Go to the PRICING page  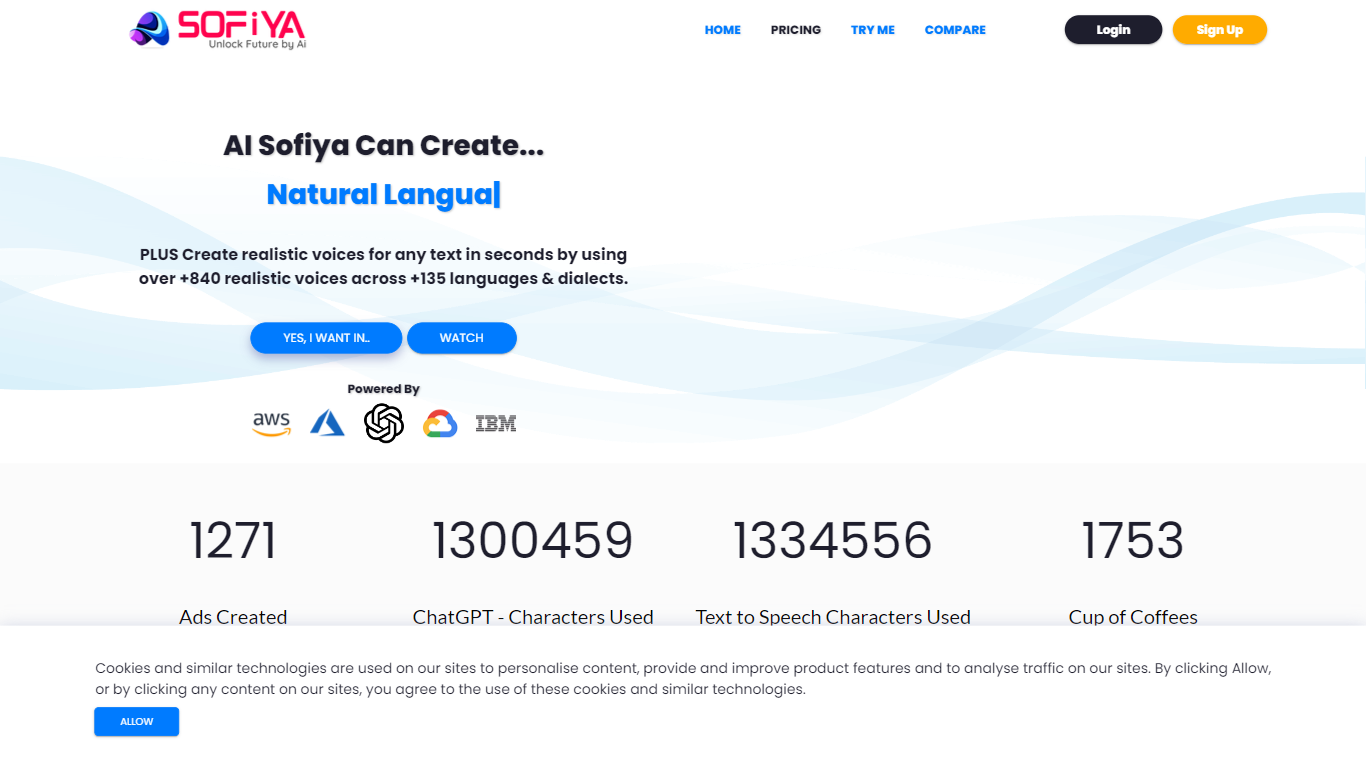pyautogui.click(x=796, y=30)
